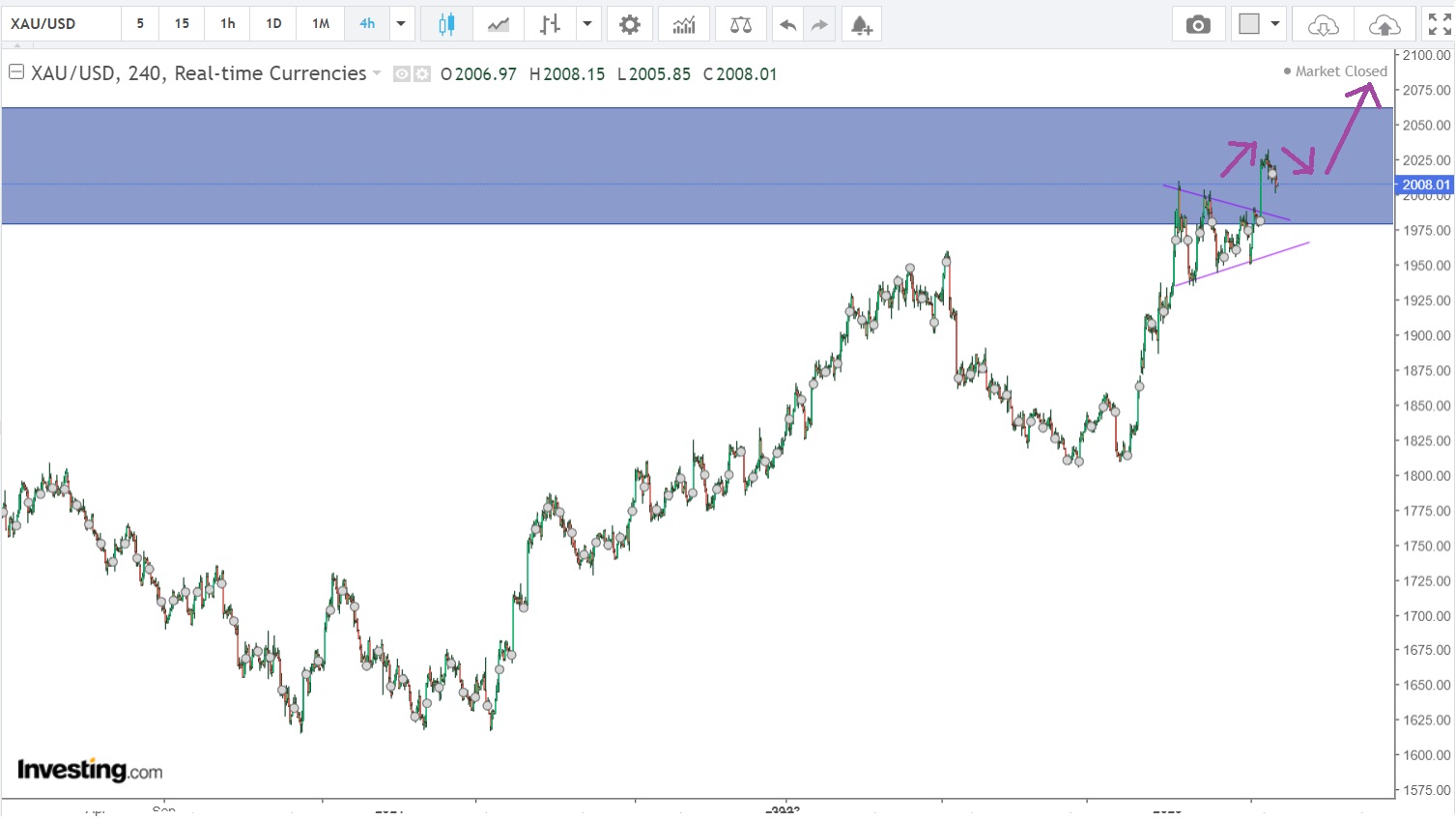
Task: Open chart properties gear in toolbar
Action: 630,24
